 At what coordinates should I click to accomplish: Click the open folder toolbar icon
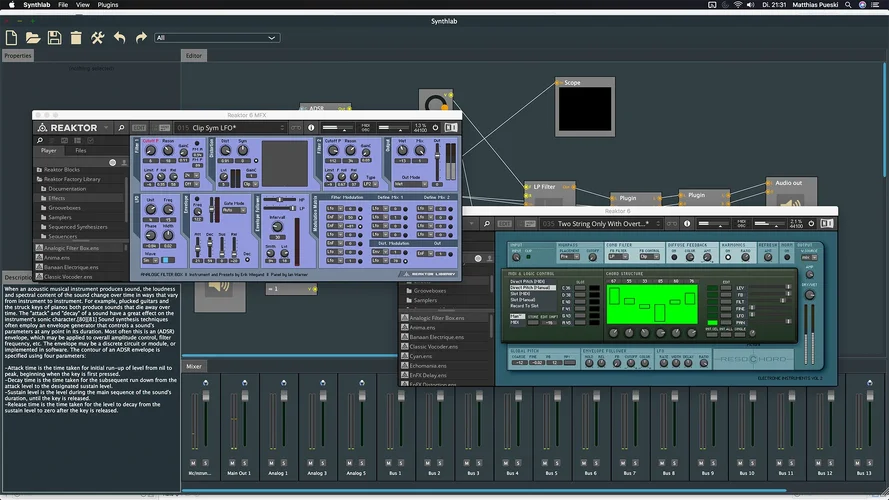click(x=33, y=38)
